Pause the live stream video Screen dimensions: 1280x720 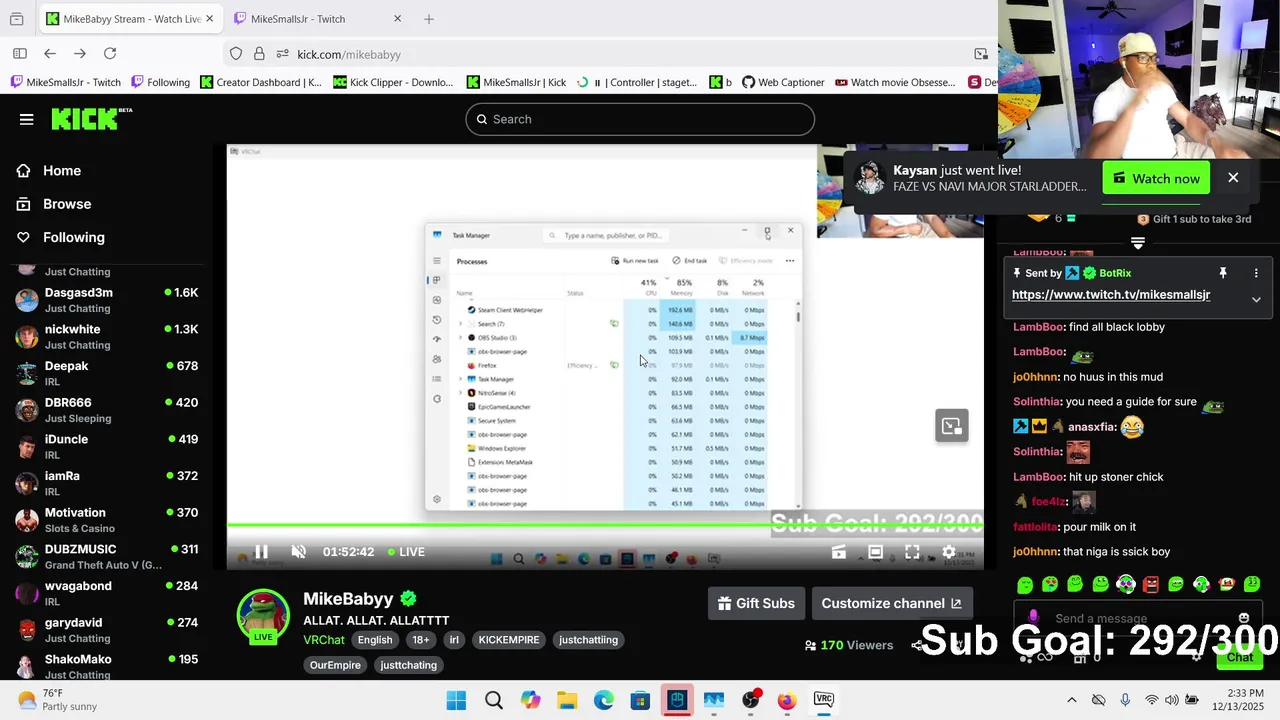(x=261, y=552)
